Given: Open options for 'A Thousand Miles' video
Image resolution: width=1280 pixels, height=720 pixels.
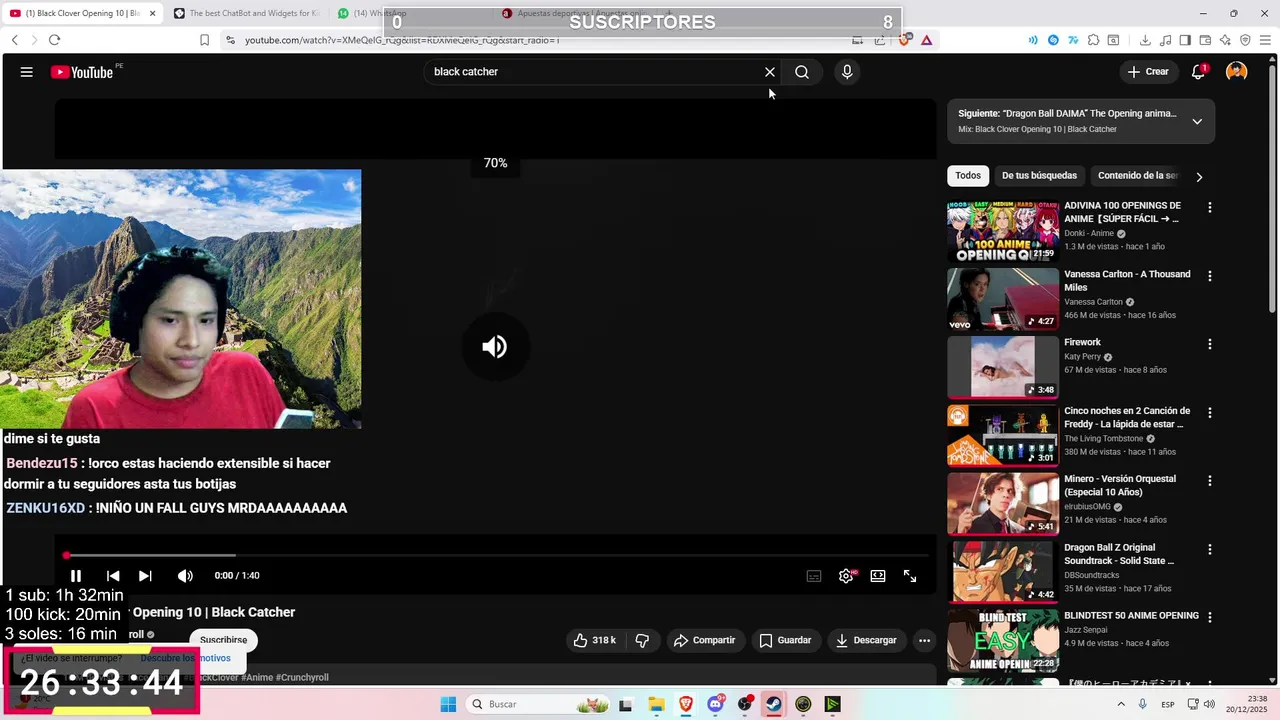Looking at the screenshot, I should tap(1210, 276).
